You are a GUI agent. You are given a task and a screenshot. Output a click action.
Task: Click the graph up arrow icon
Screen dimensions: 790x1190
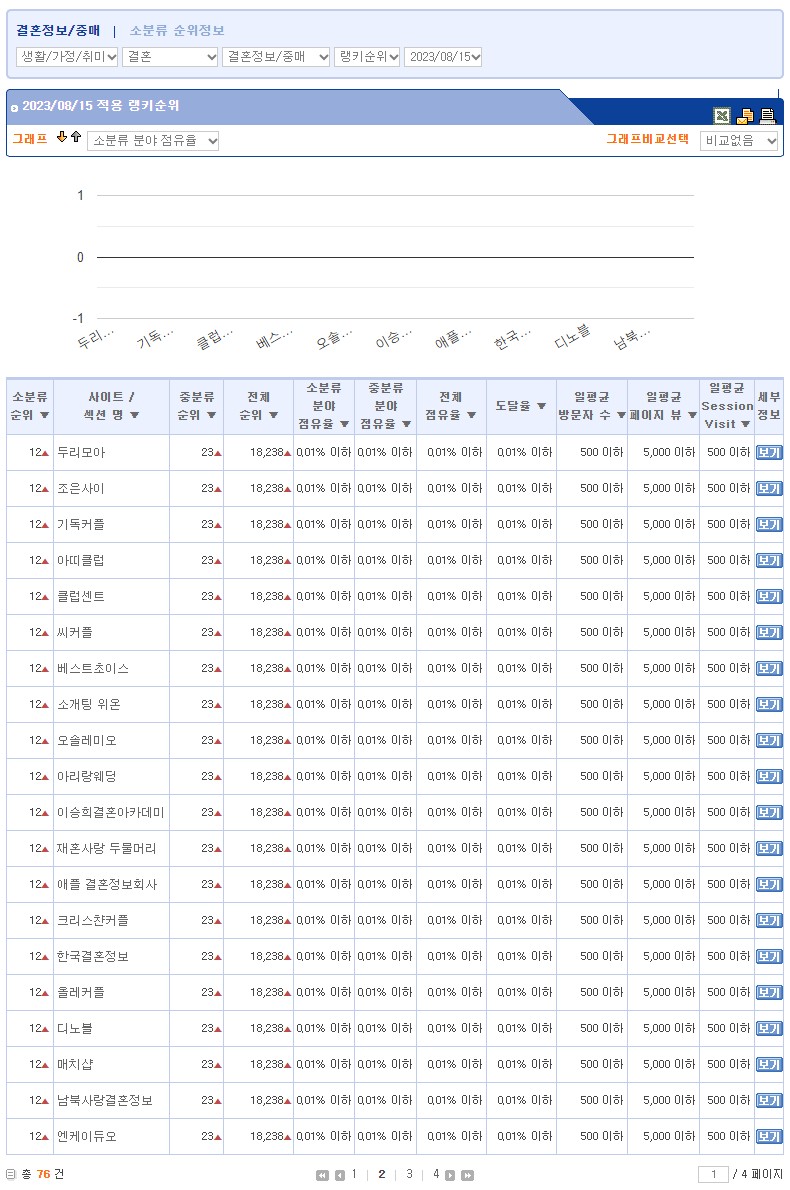(x=76, y=137)
